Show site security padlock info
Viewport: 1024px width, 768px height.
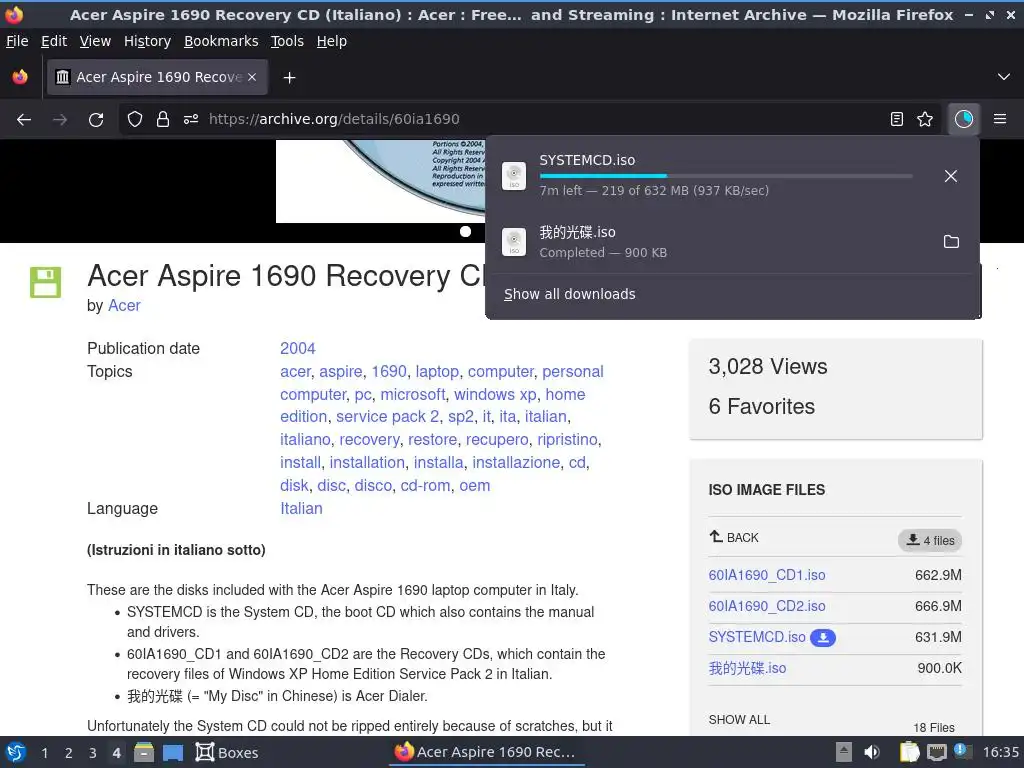(163, 119)
